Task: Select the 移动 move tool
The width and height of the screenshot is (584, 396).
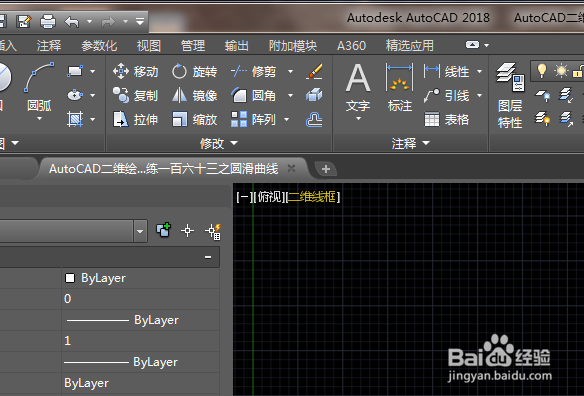Action: coord(136,71)
